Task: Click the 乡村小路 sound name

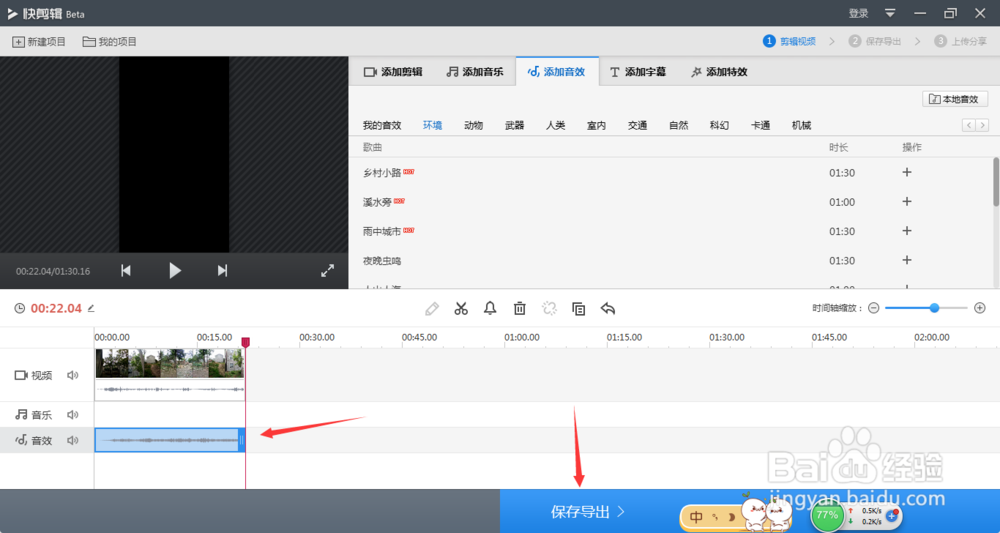Action: click(382, 173)
